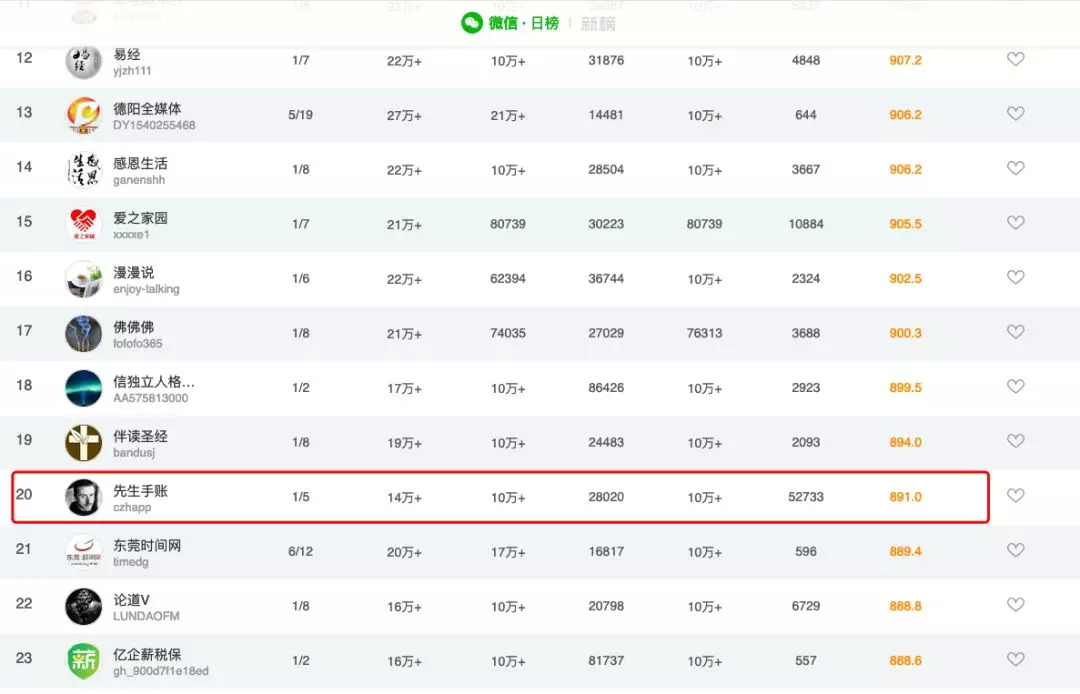Open the 德阳全媒体 account avatar
This screenshot has height=694, width=1080.
83,115
